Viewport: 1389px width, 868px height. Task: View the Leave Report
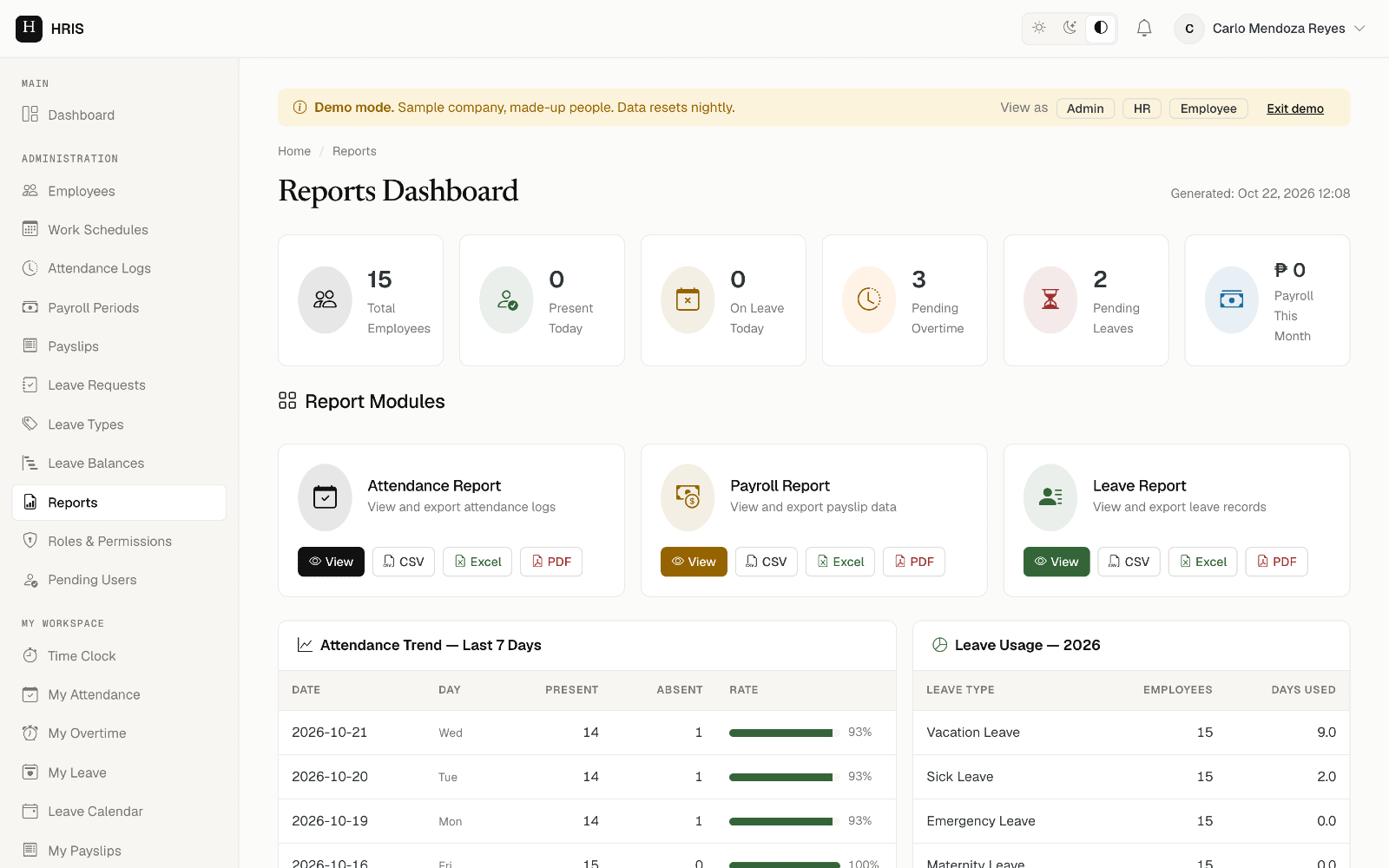click(1057, 562)
